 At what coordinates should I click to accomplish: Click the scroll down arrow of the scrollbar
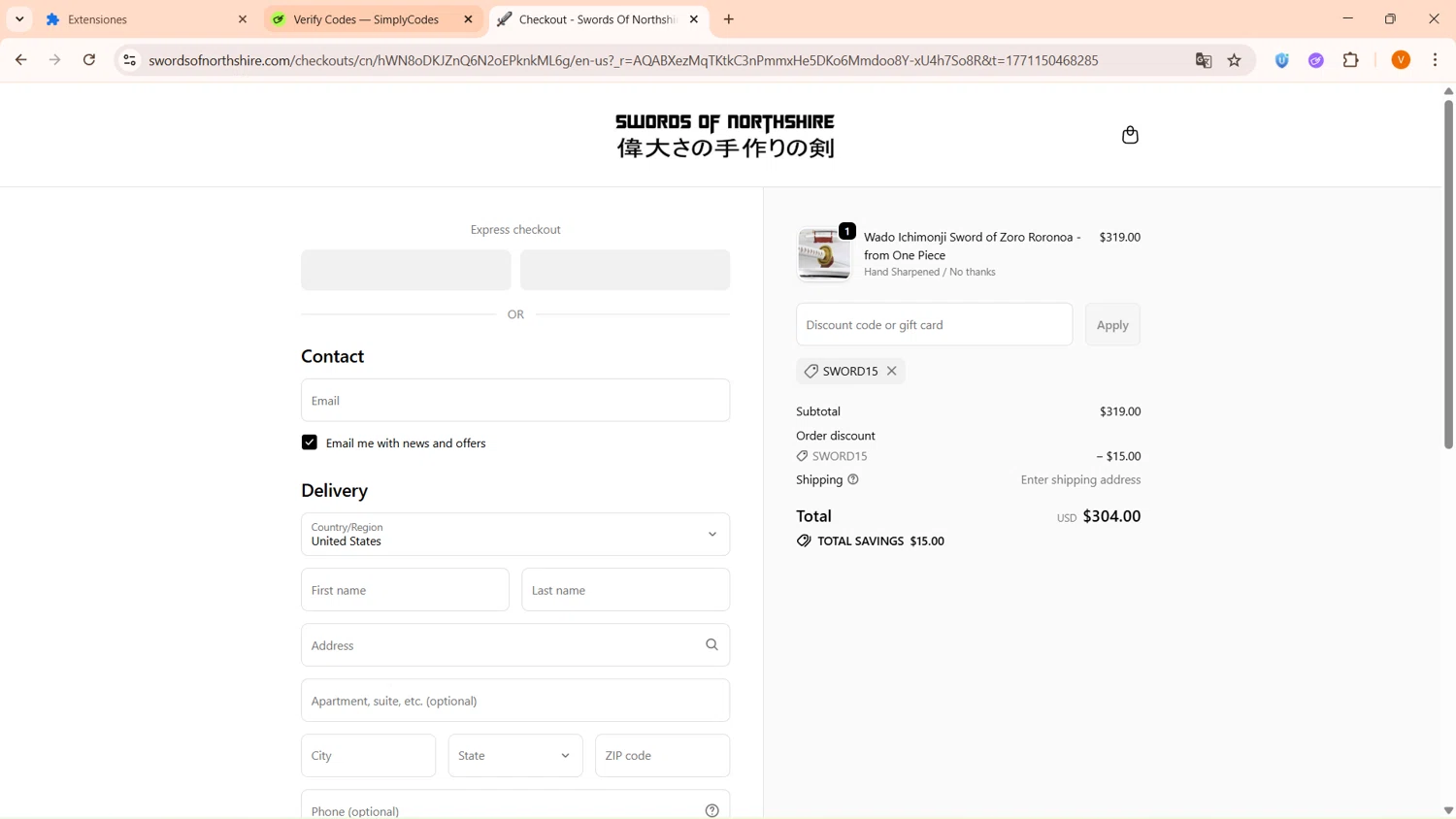[1448, 810]
